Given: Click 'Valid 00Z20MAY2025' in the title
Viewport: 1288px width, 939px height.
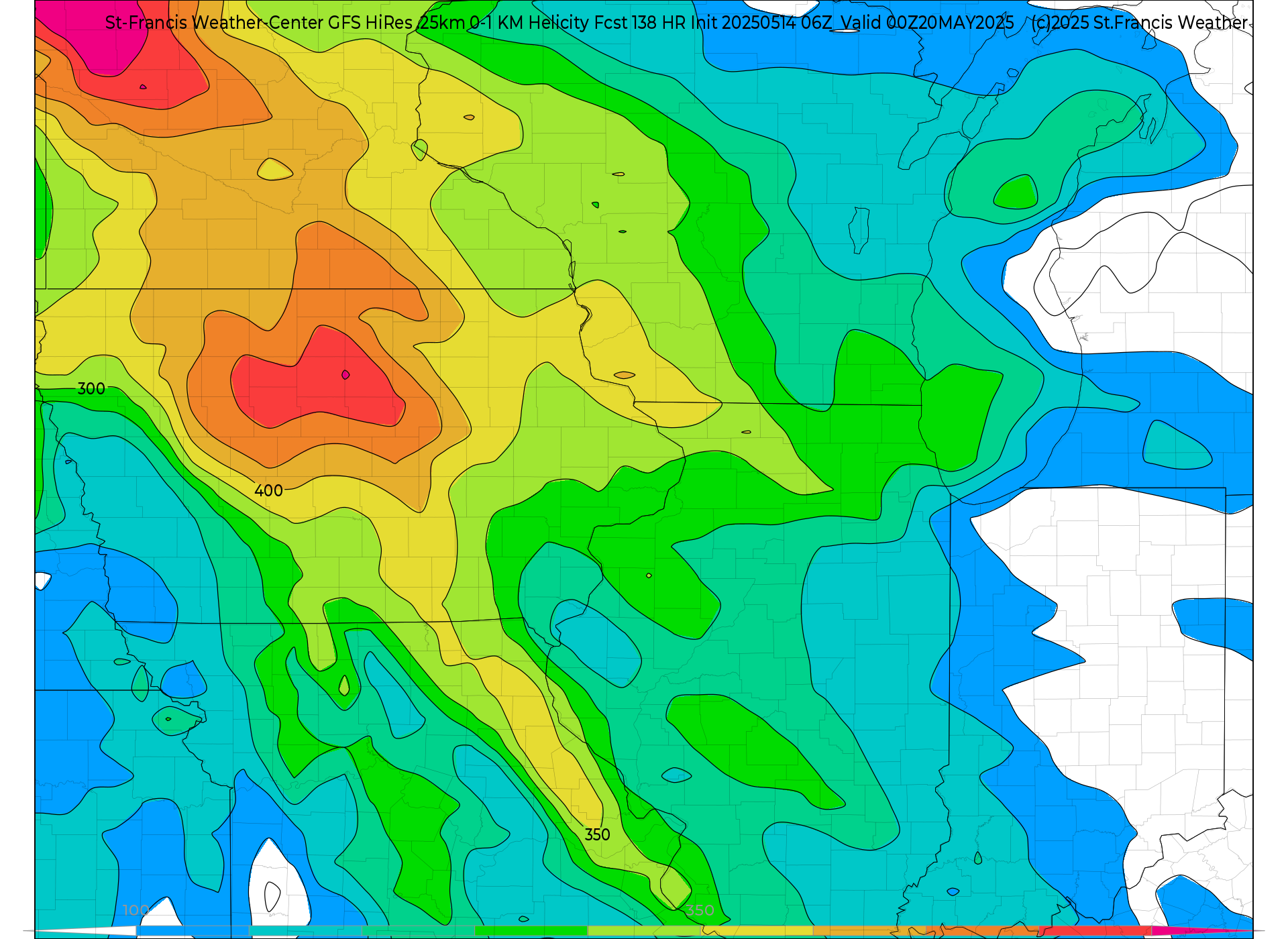Looking at the screenshot, I should pyautogui.click(x=927, y=23).
